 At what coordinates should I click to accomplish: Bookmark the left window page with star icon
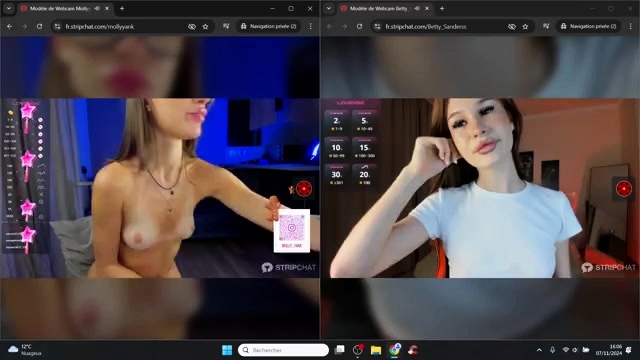(x=205, y=27)
